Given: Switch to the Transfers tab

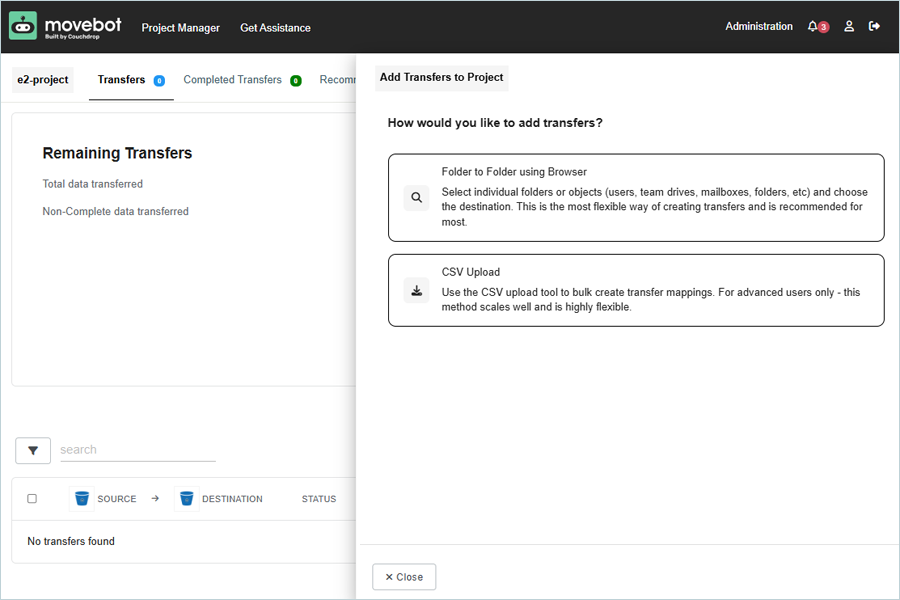Looking at the screenshot, I should click(121, 80).
